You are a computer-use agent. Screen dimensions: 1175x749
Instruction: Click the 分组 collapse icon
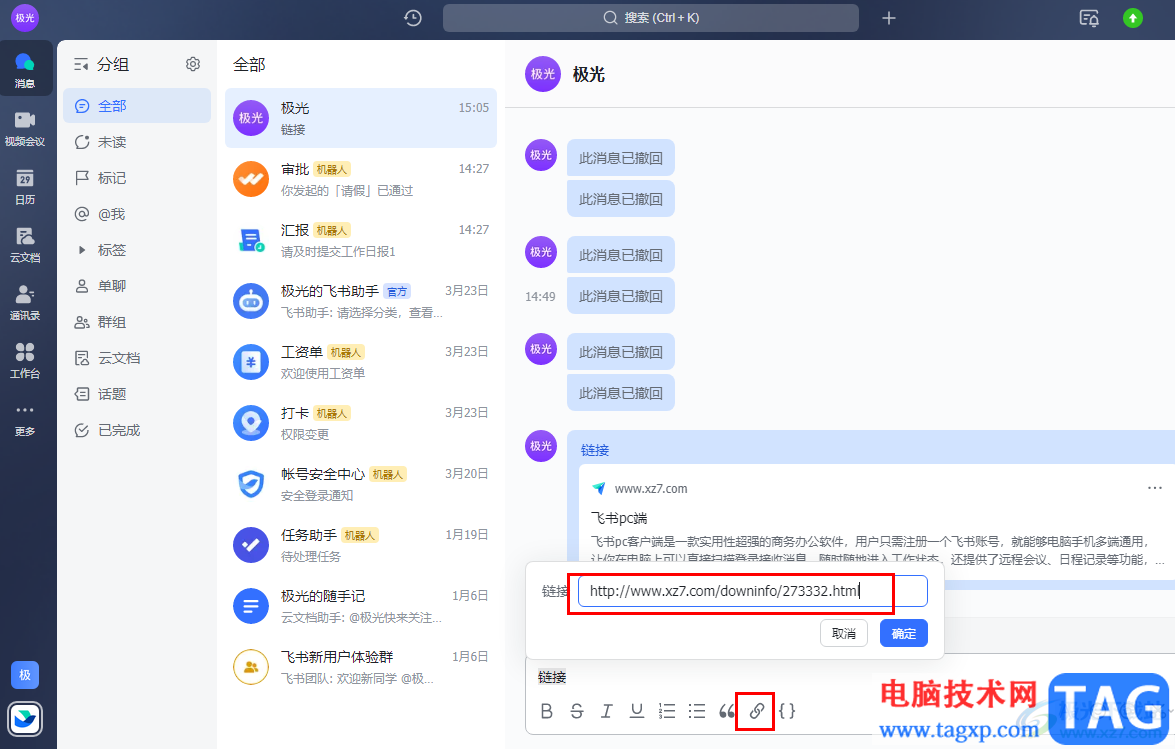pos(81,64)
